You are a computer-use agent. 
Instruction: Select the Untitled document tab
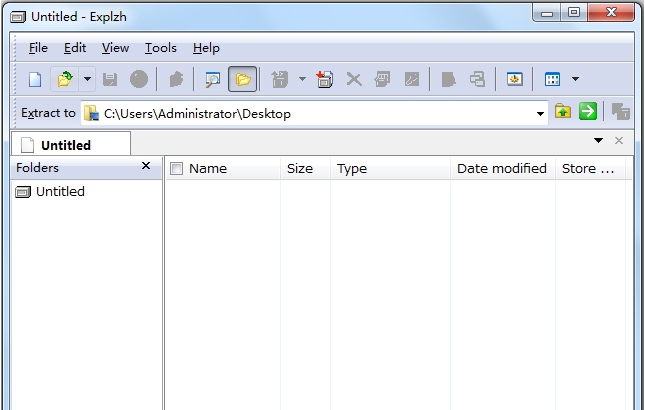pos(71,144)
